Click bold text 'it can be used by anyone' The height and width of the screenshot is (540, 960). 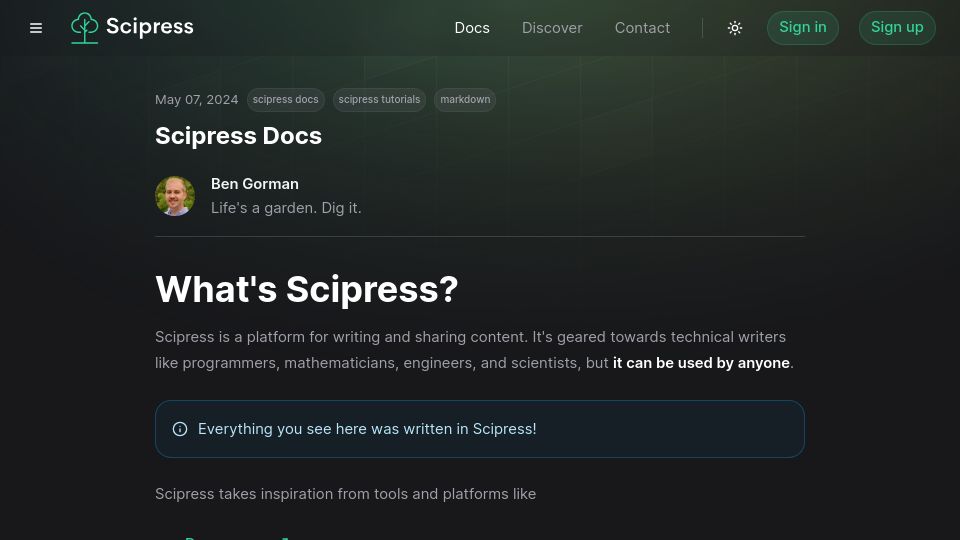(x=701, y=363)
